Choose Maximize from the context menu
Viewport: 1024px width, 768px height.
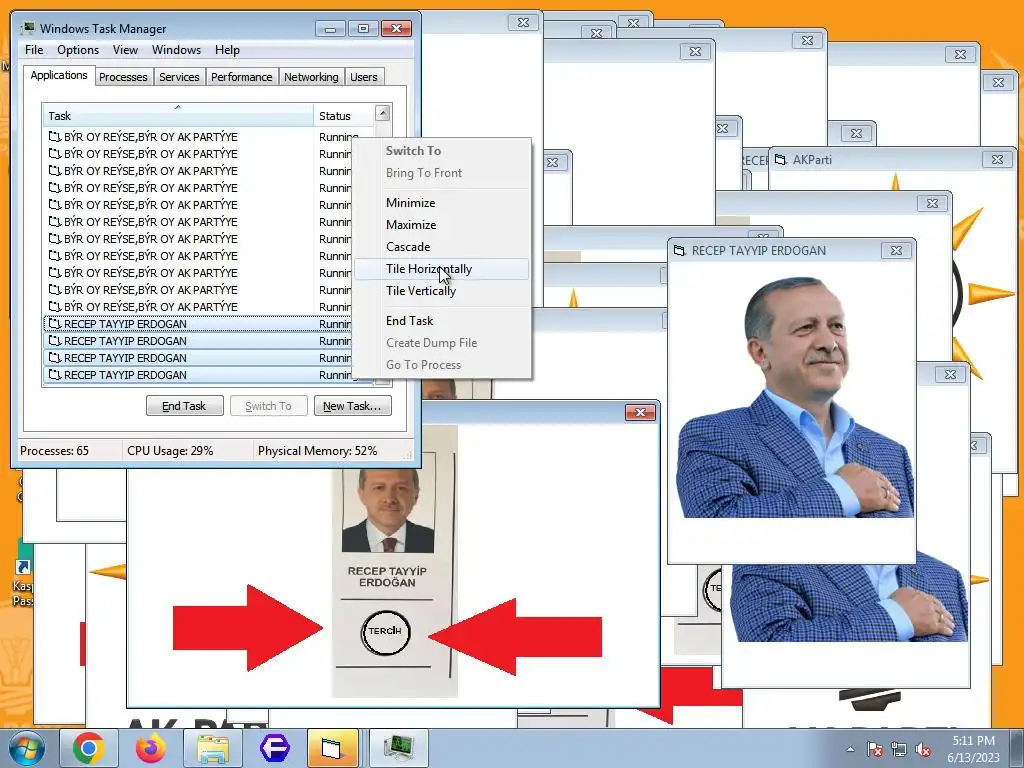441,225
